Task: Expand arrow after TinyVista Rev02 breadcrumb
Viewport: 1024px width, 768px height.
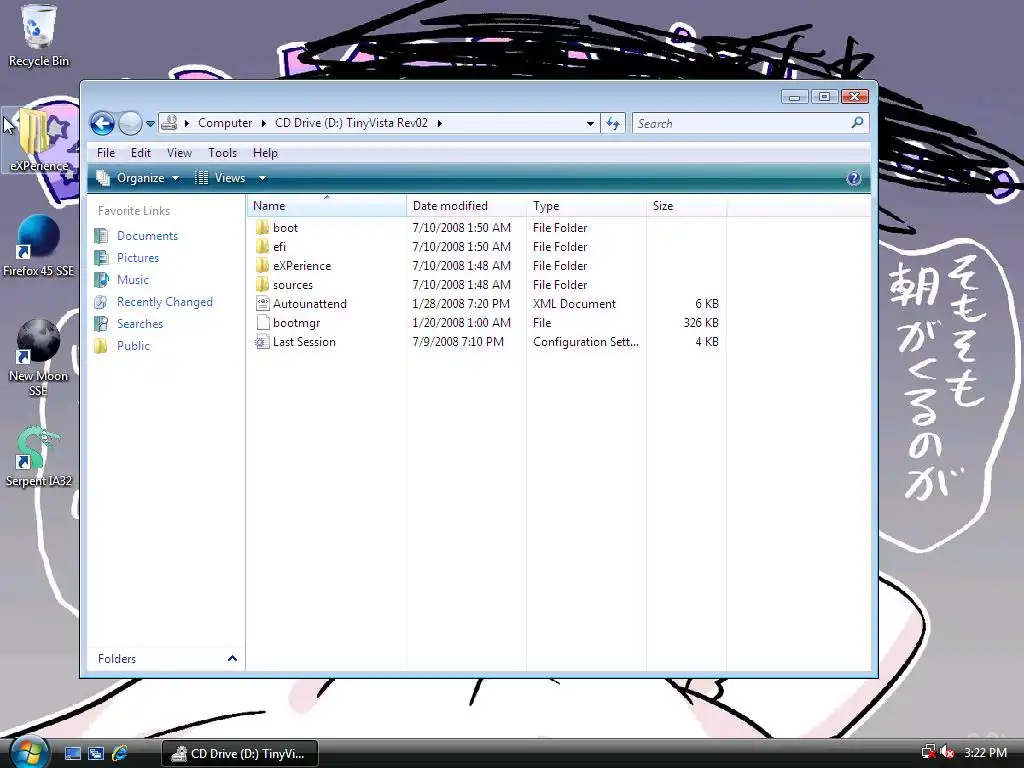Action: point(440,123)
